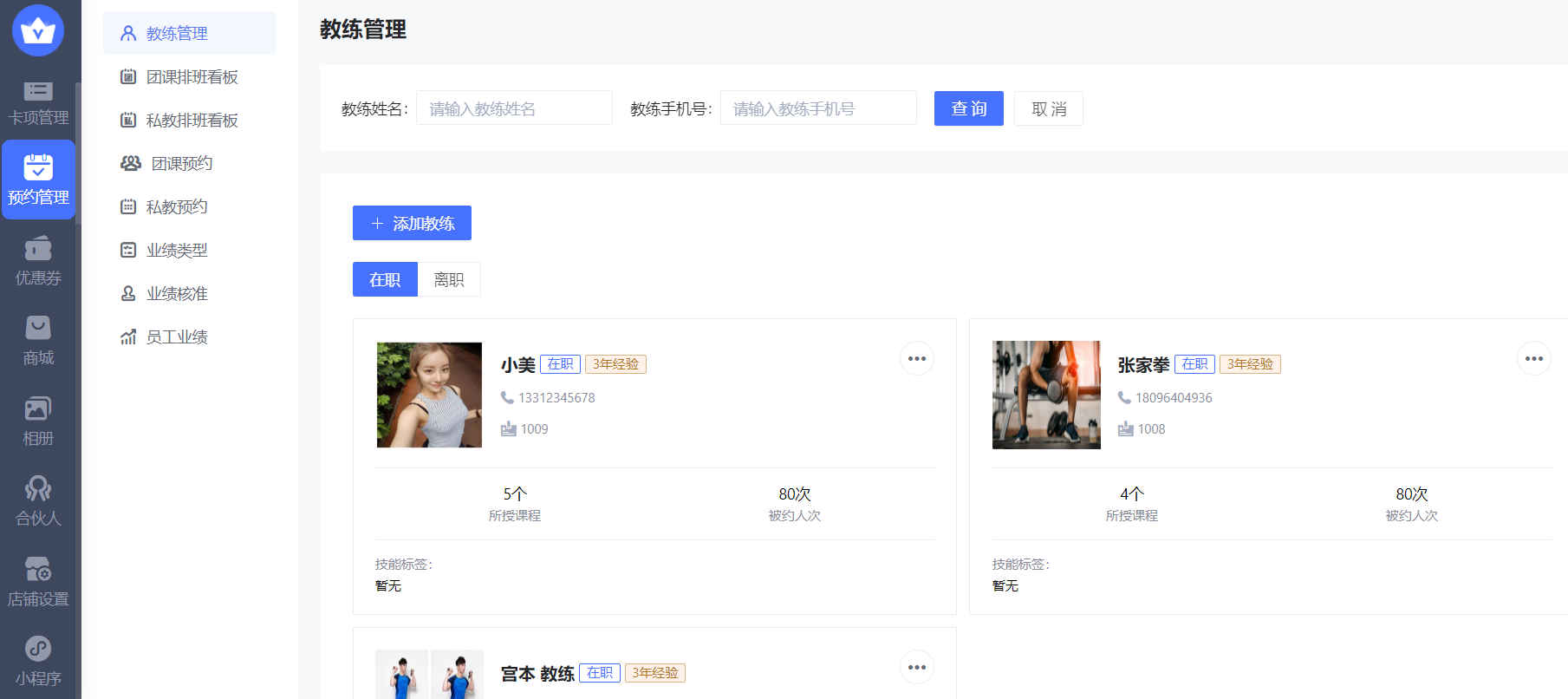1568x699 pixels.
Task: Open 员工业绩 menu item
Action: point(190,336)
